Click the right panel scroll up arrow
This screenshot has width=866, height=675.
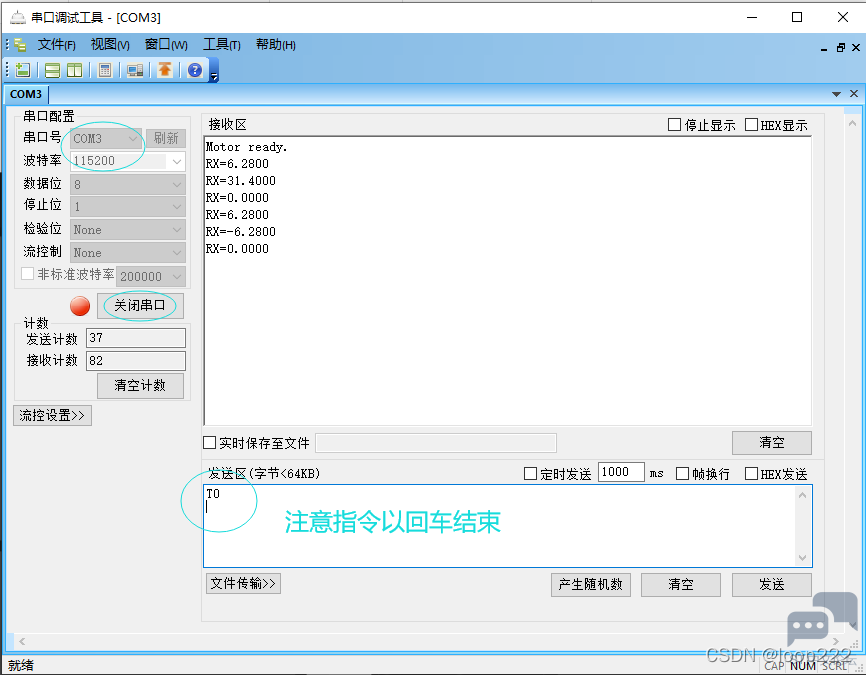(852, 123)
